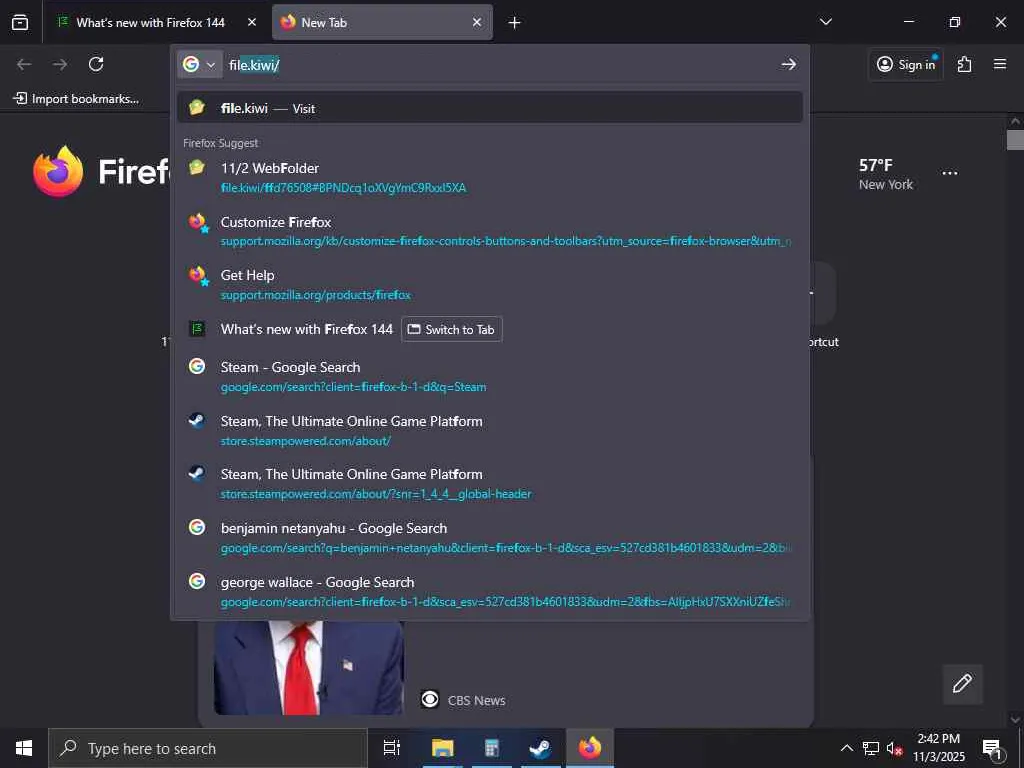Switch to the What's new with Firefox 144 tab
Image resolution: width=1024 pixels, height=768 pixels.
(151, 22)
